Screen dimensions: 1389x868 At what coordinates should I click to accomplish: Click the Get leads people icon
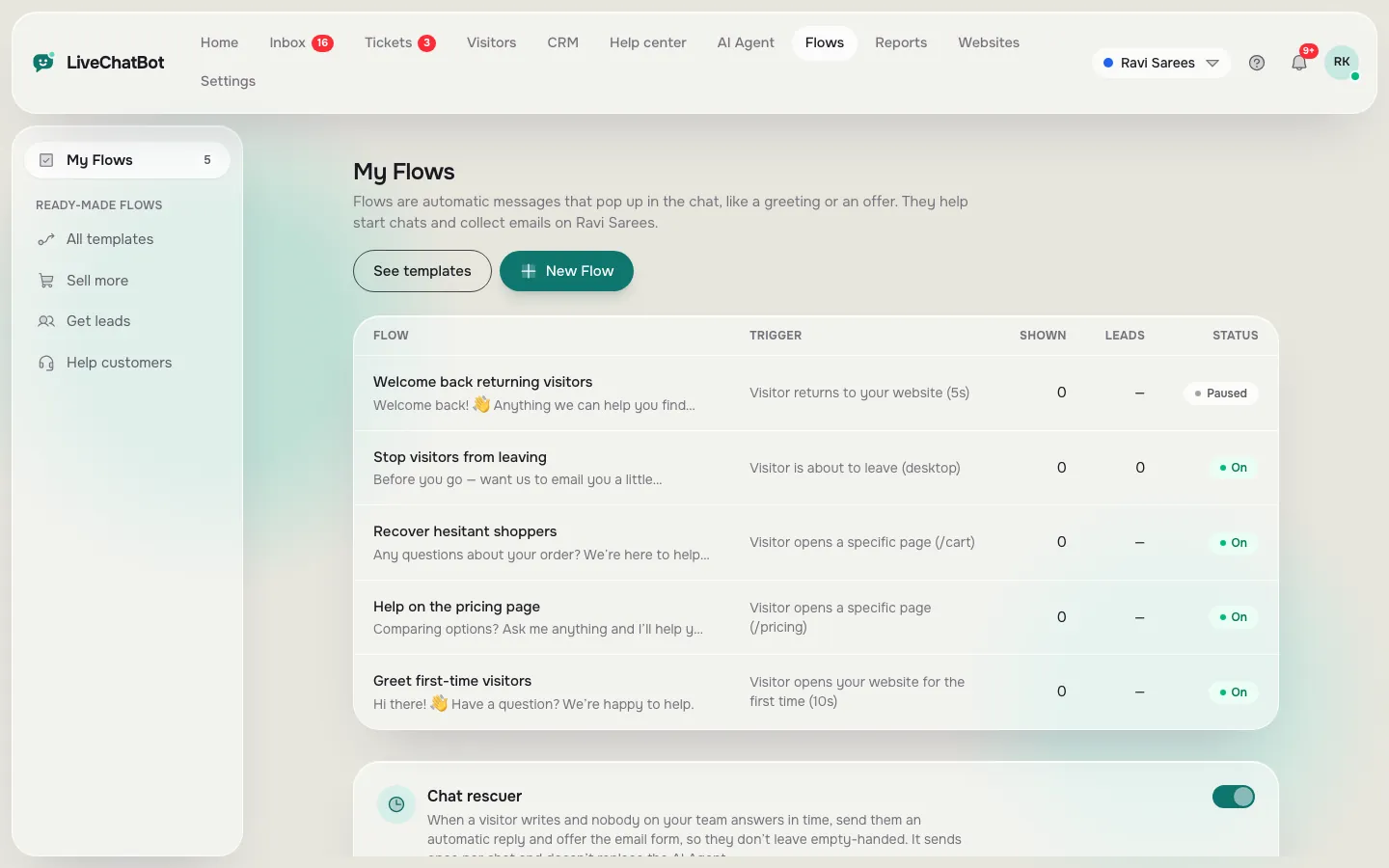(x=46, y=321)
